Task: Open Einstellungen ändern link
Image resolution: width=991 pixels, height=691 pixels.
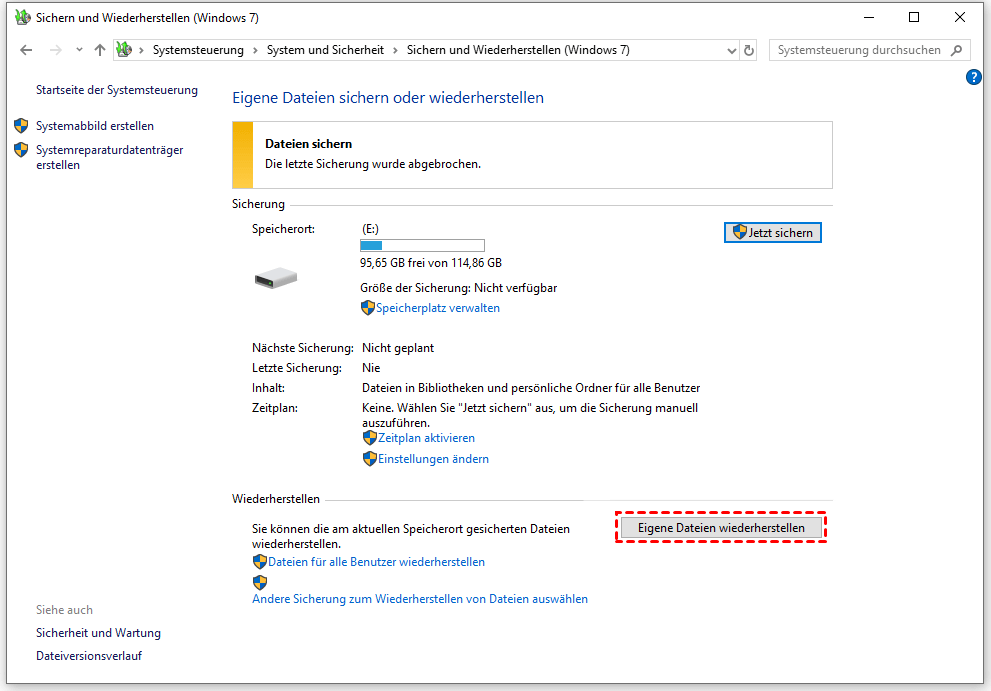Action: (432, 459)
